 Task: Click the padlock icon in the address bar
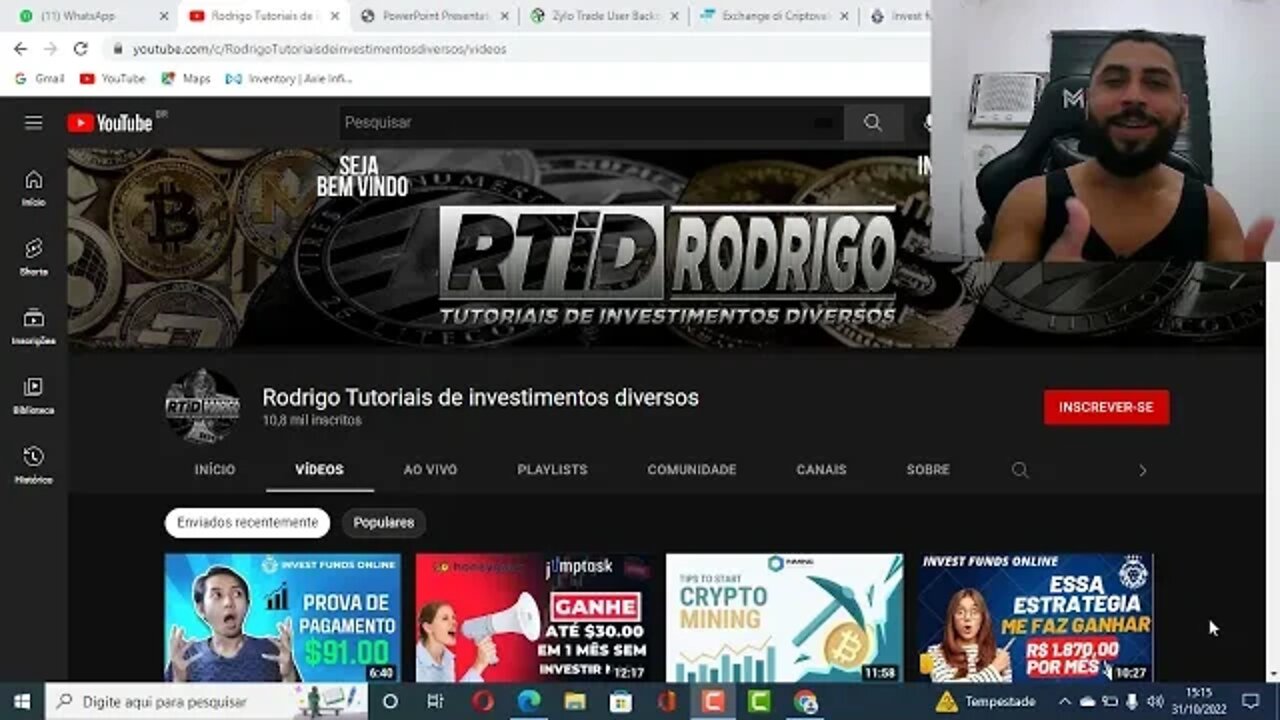(118, 48)
